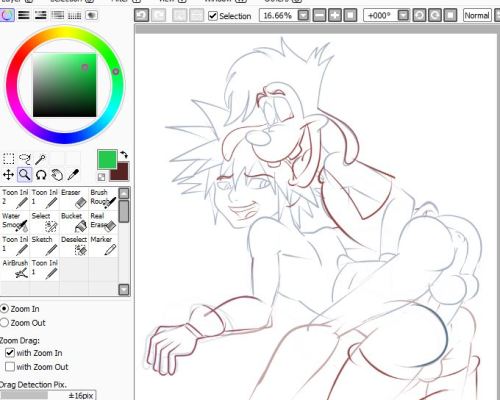Open the 16.66% zoom dropdown arrow
The image size is (500, 400).
coord(303,16)
